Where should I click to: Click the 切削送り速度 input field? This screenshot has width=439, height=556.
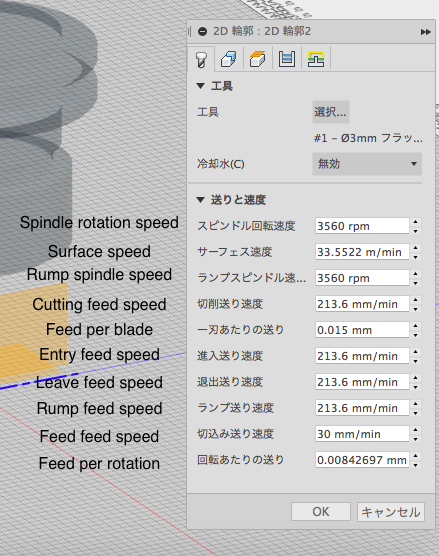[x=362, y=304]
